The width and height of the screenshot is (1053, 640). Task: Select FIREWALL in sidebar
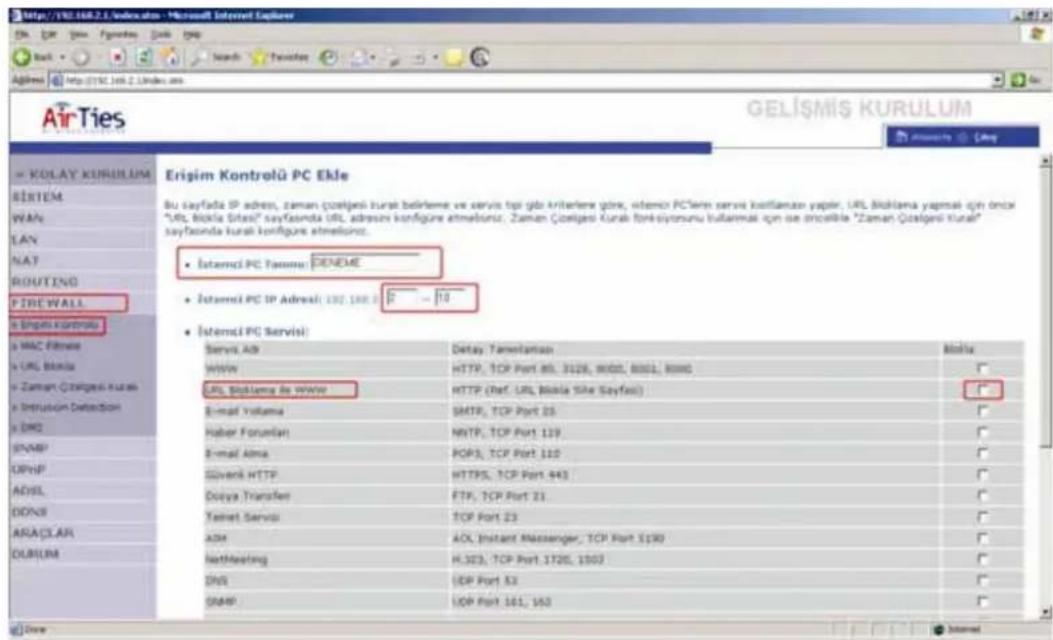pos(49,303)
